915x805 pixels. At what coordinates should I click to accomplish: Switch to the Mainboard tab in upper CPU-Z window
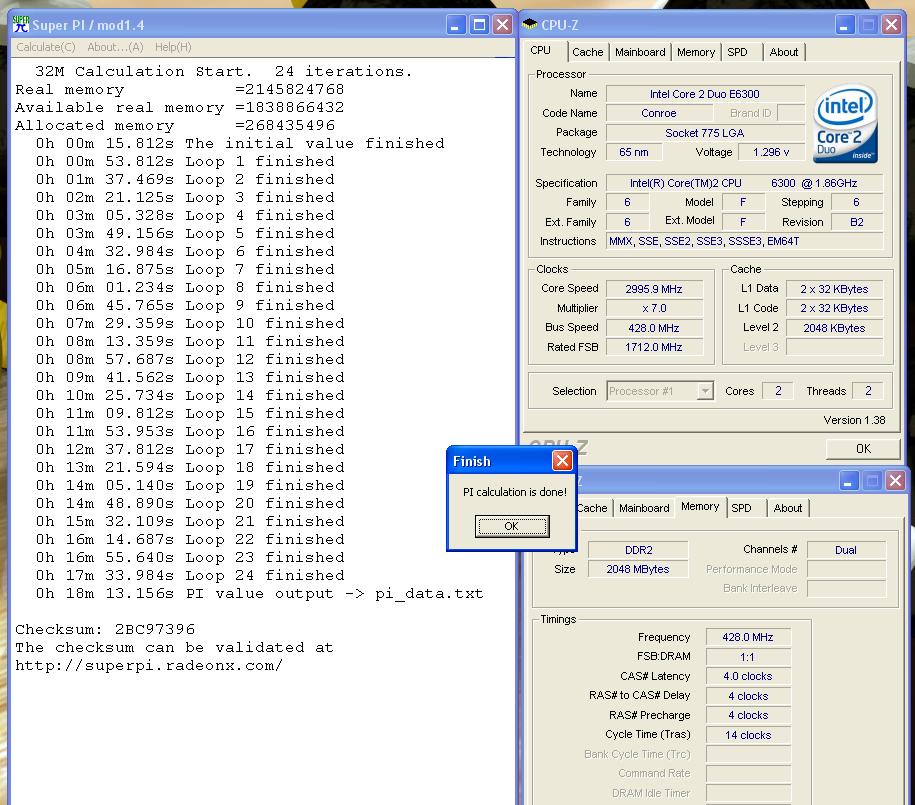[x=640, y=52]
